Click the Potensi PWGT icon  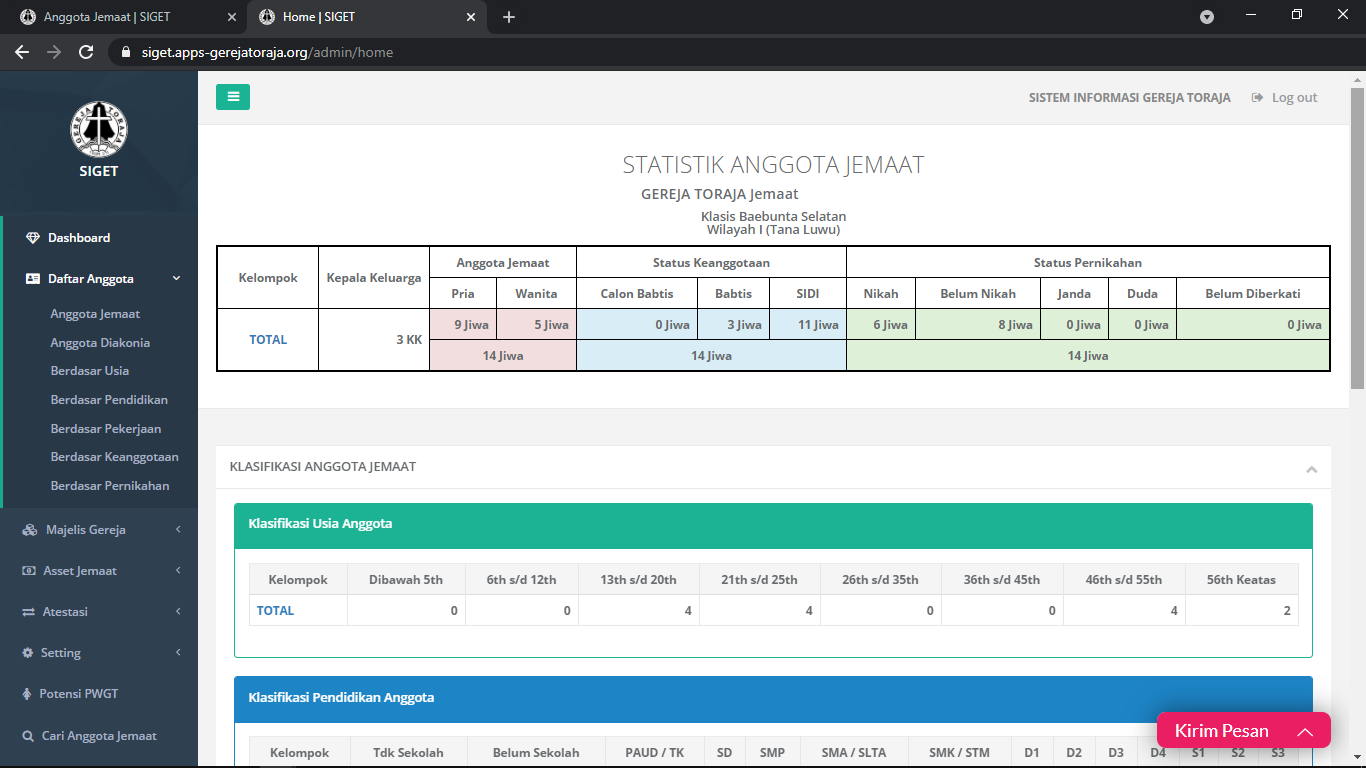click(x=28, y=694)
